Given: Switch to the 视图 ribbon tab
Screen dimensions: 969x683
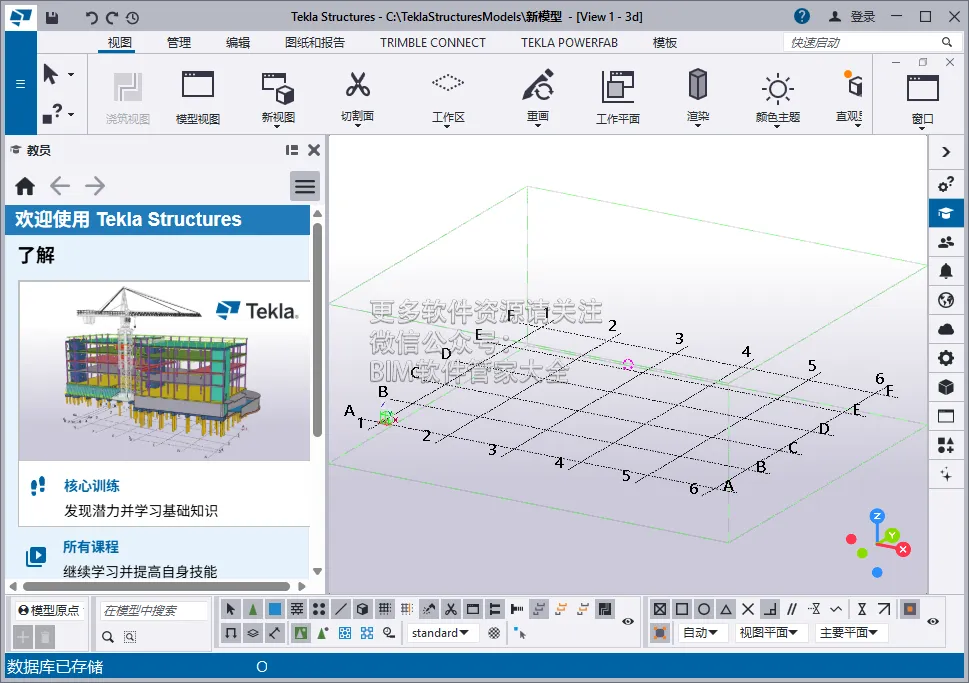Looking at the screenshot, I should click(x=120, y=43).
